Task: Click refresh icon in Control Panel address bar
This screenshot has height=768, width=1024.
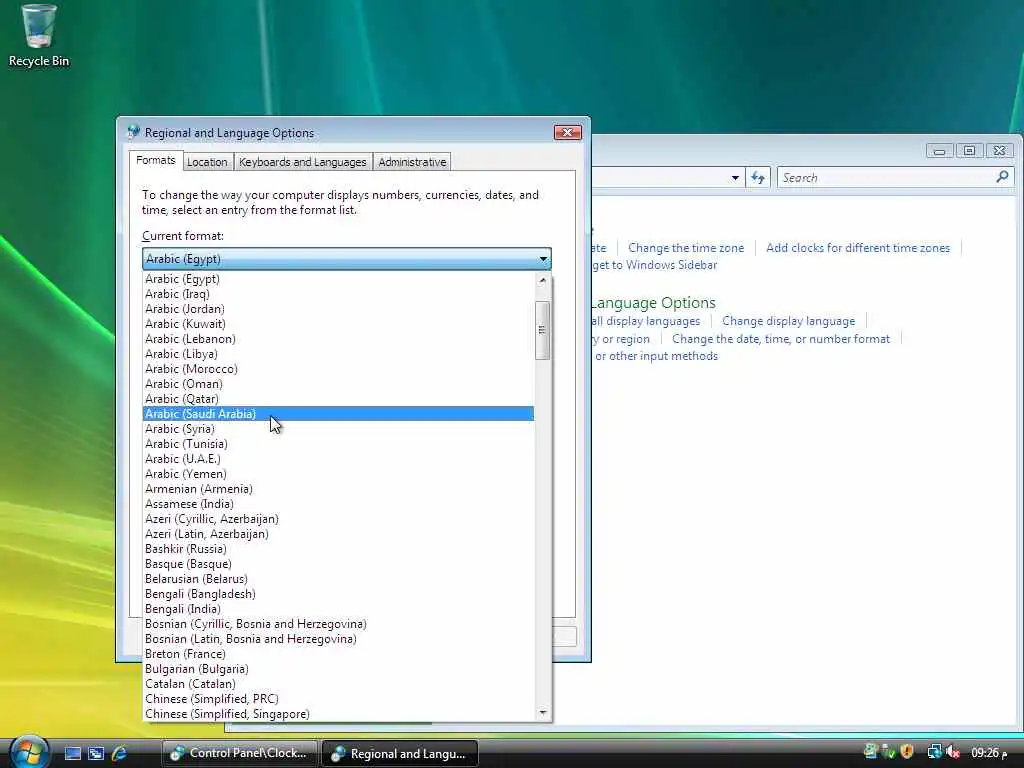Action: click(758, 178)
